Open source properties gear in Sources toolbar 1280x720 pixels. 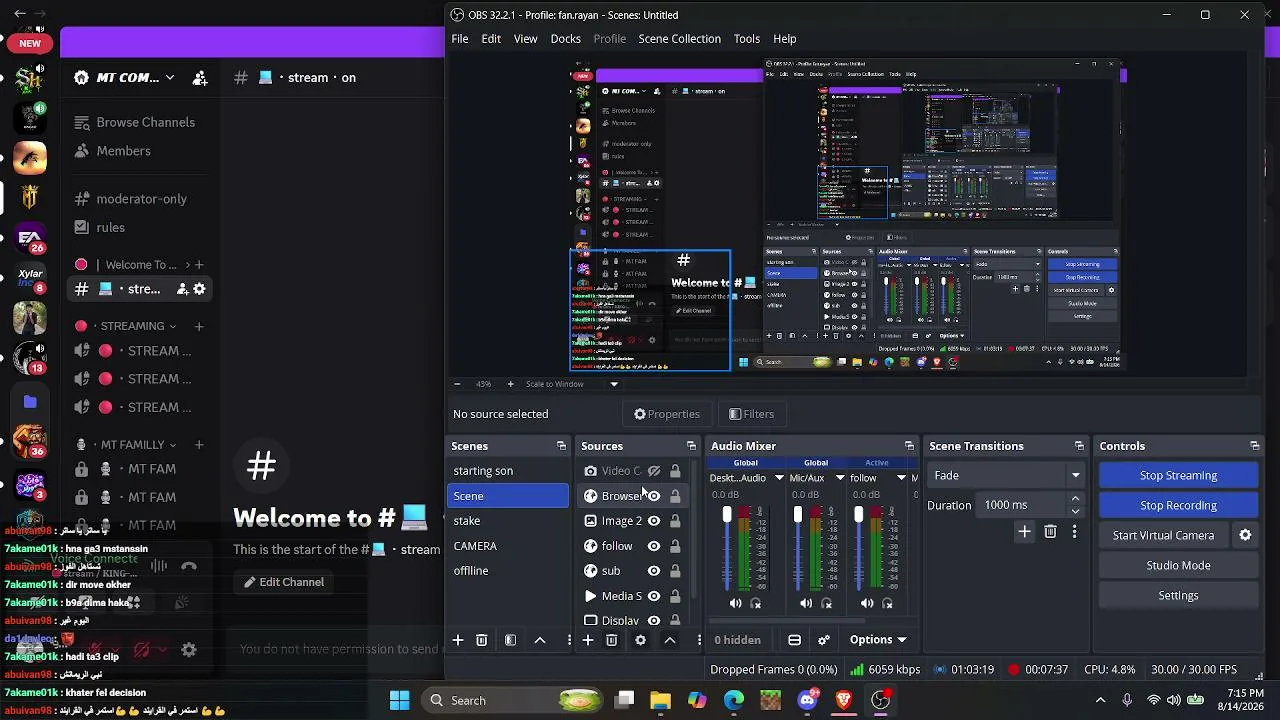click(x=641, y=640)
